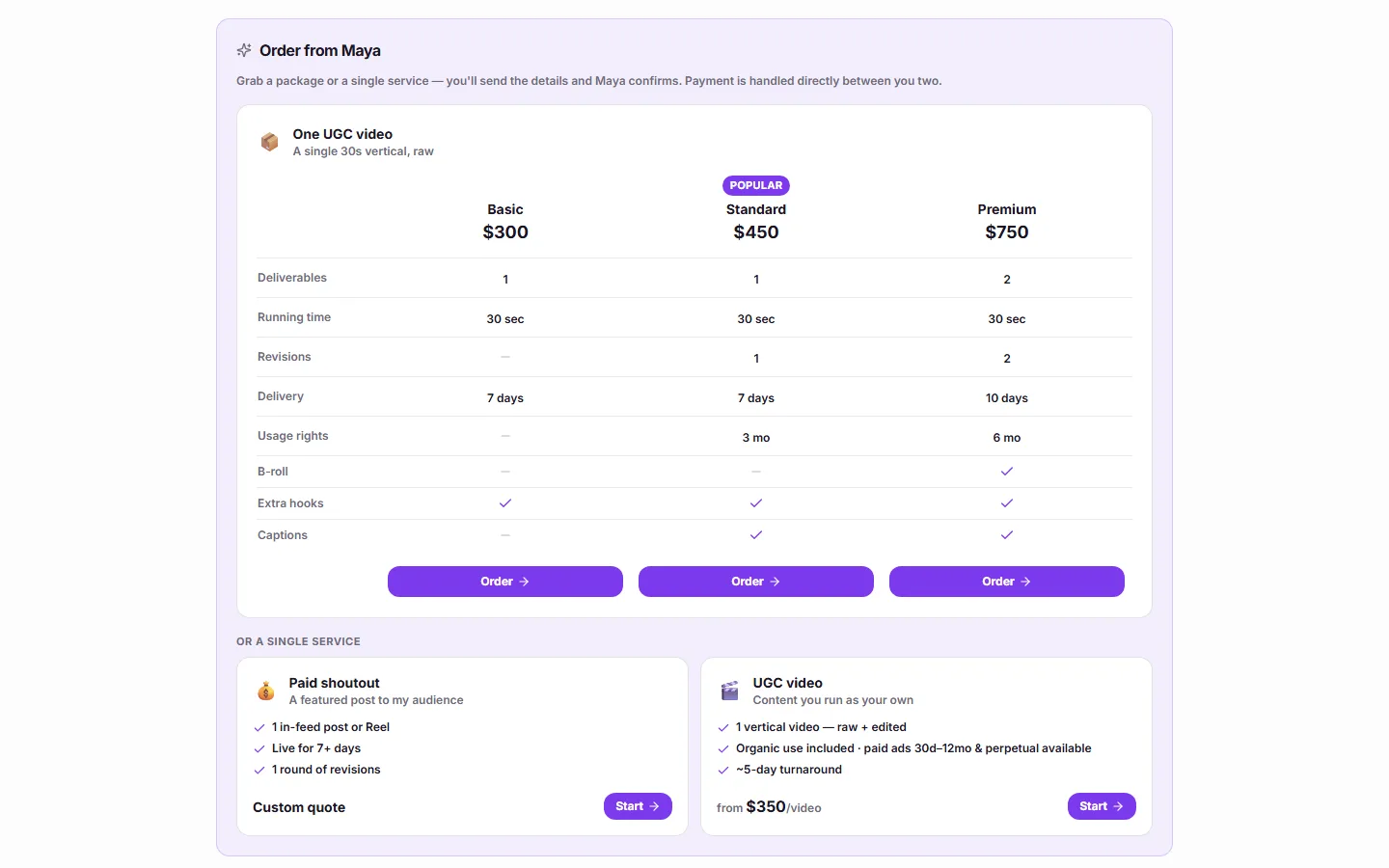This screenshot has width=1389, height=868.
Task: Click the clapperboard icon for UGC video
Action: 730,691
